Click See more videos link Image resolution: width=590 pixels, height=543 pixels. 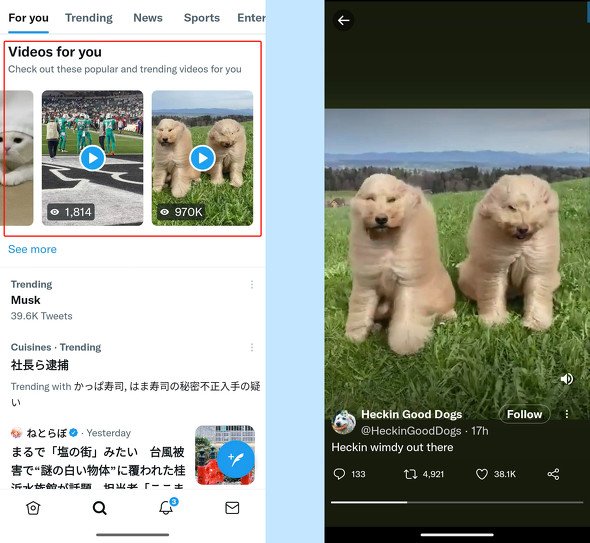pyautogui.click(x=32, y=249)
